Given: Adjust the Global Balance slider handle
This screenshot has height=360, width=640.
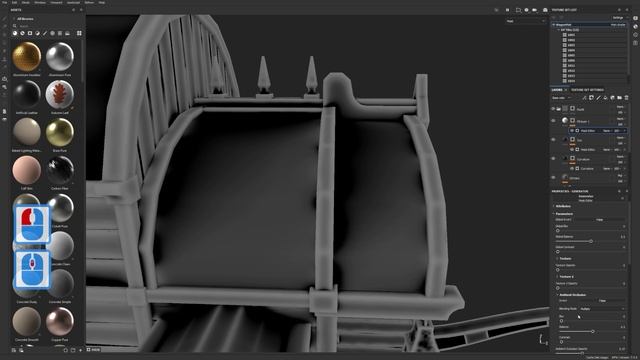Looking at the screenshot, I should (591, 241).
